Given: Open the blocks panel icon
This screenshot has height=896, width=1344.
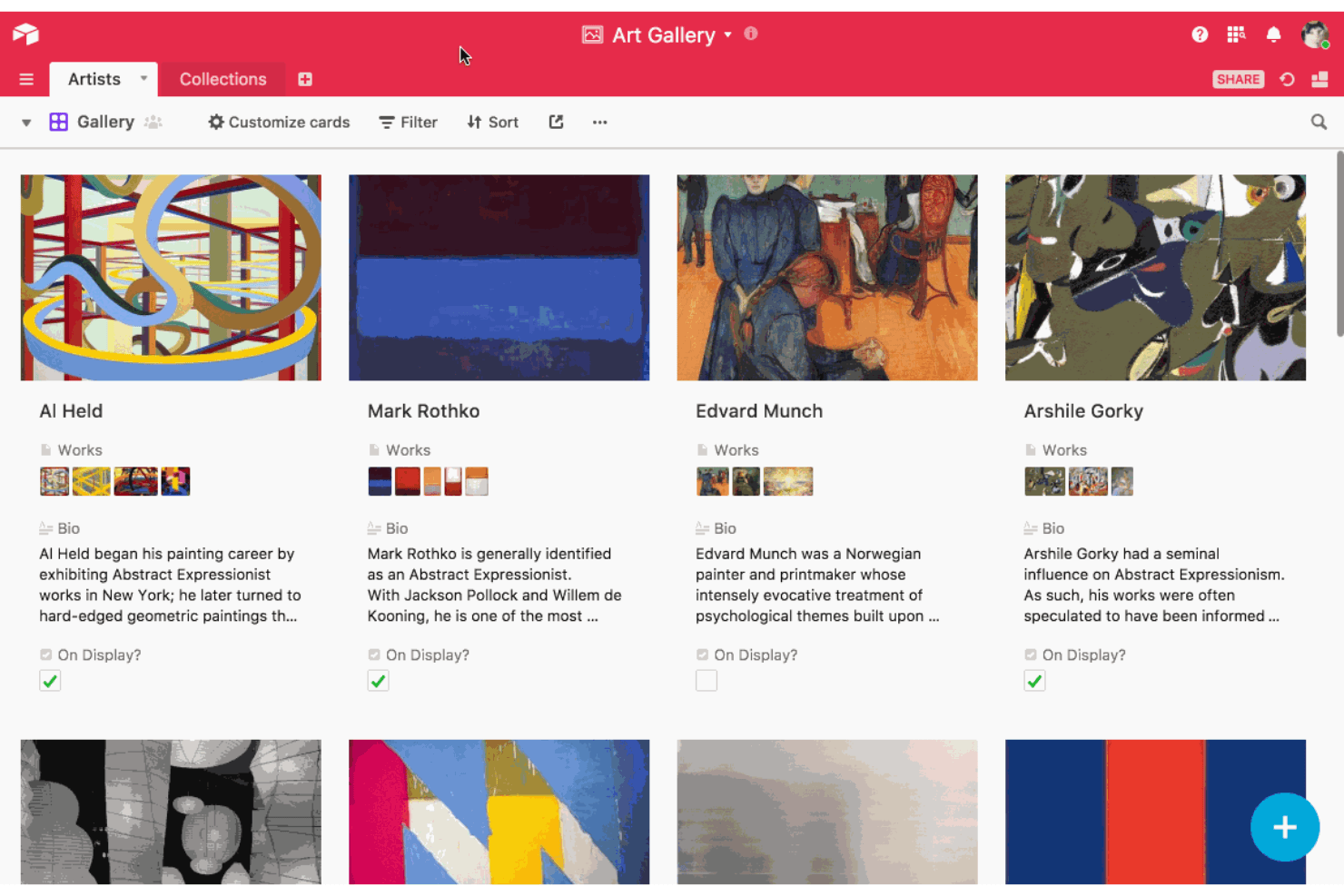Looking at the screenshot, I should [1319, 79].
